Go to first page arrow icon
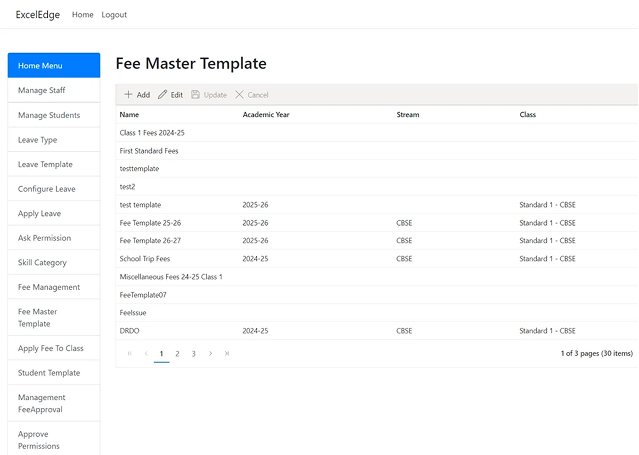 130,353
